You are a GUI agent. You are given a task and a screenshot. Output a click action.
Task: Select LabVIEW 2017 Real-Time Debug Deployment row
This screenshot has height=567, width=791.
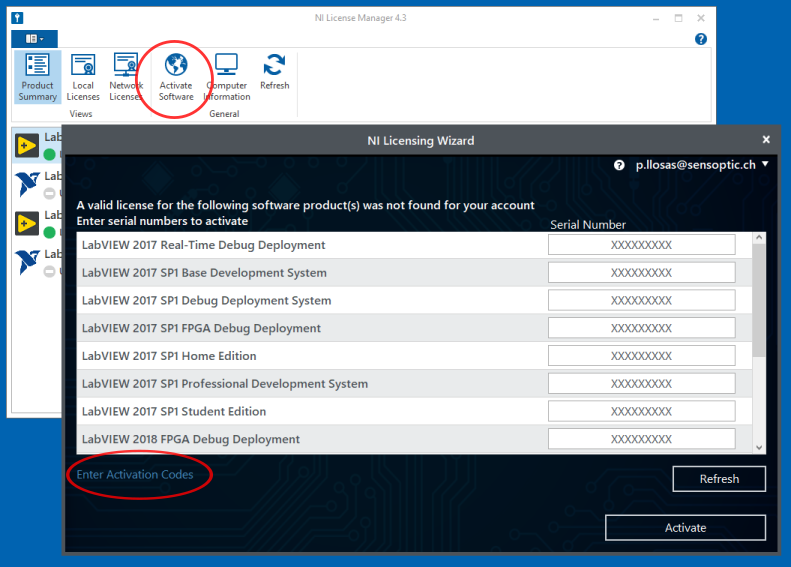click(x=414, y=245)
